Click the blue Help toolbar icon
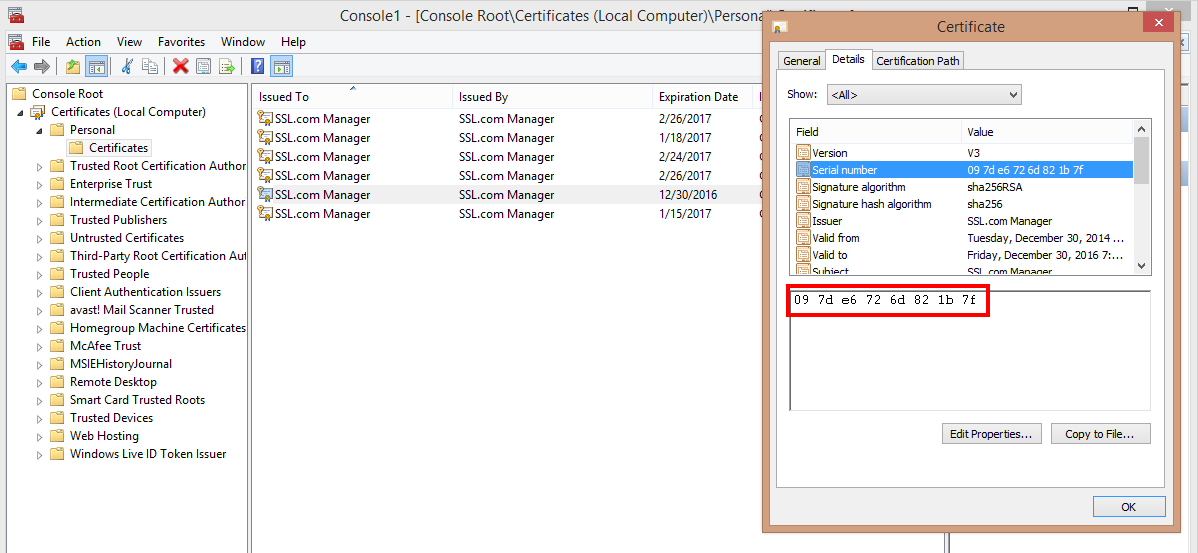1198x553 pixels. [x=258, y=66]
